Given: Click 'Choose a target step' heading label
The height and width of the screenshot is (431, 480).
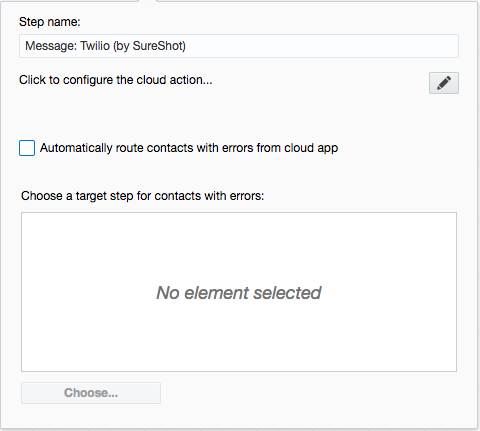Looking at the screenshot, I should (x=142, y=196).
